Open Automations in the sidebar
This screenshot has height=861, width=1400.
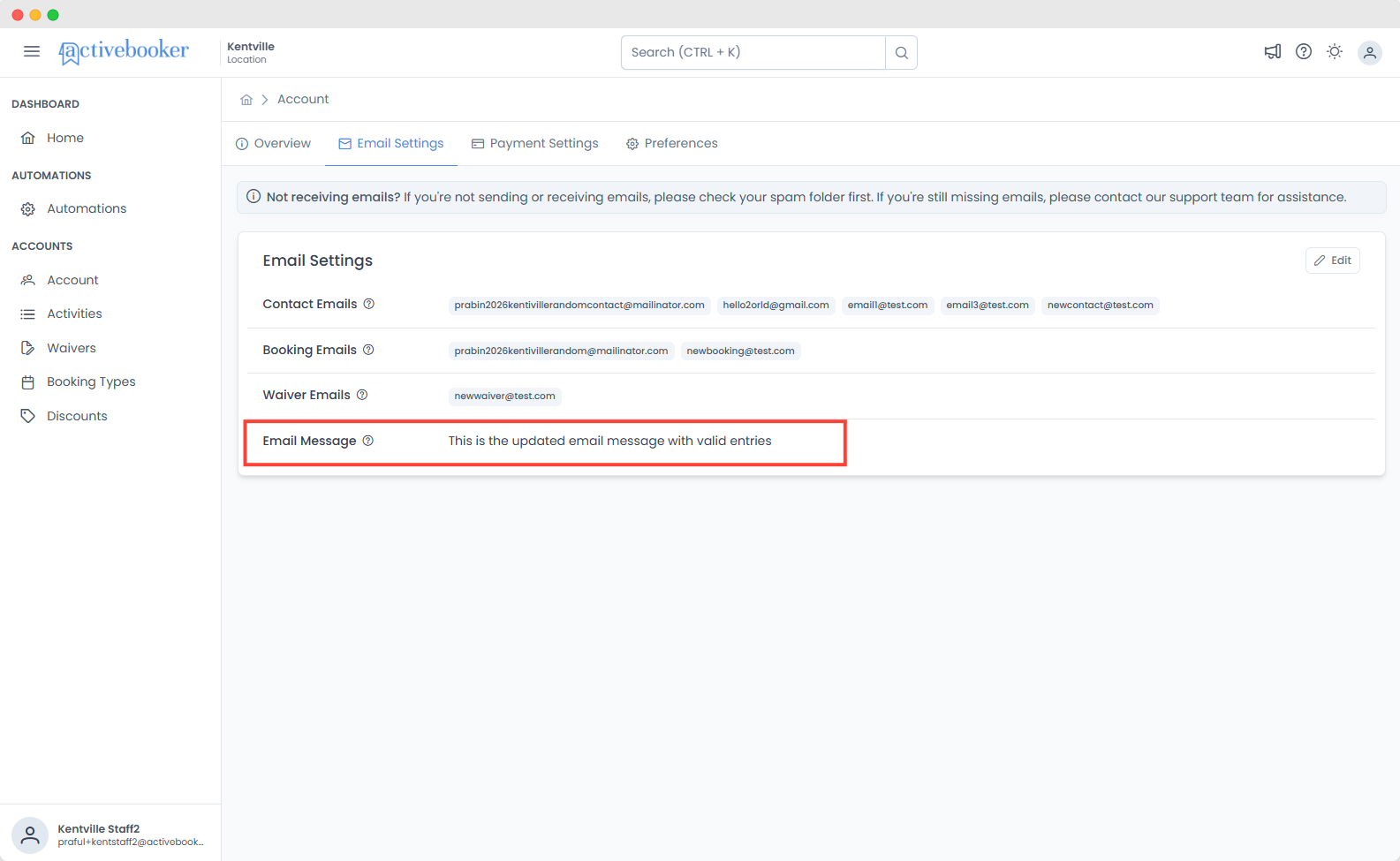pyautogui.click(x=87, y=208)
